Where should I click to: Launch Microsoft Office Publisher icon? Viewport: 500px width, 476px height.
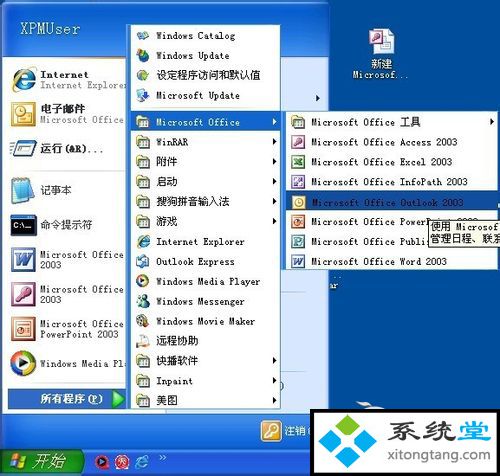pos(298,241)
